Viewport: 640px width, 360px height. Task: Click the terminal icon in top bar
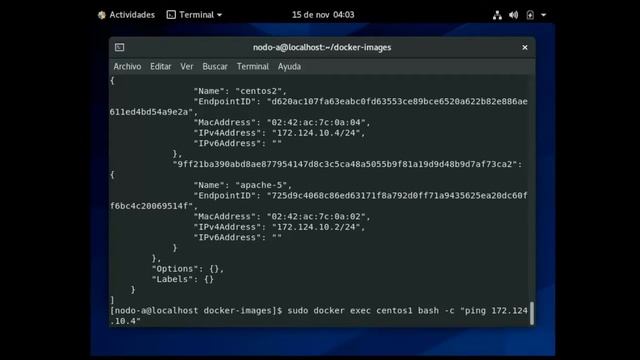(171, 15)
